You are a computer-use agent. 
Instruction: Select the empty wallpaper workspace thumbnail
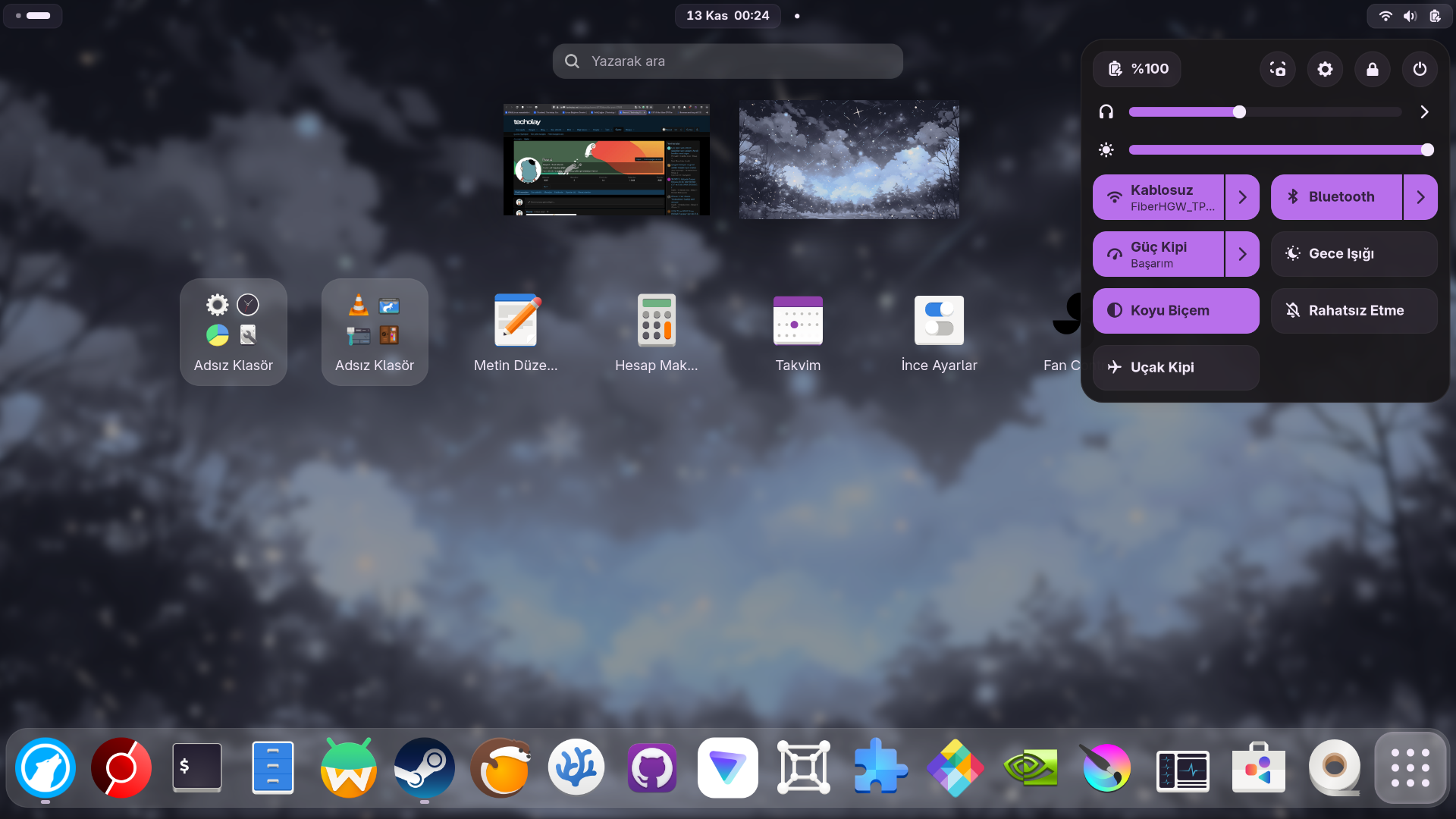pos(849,160)
